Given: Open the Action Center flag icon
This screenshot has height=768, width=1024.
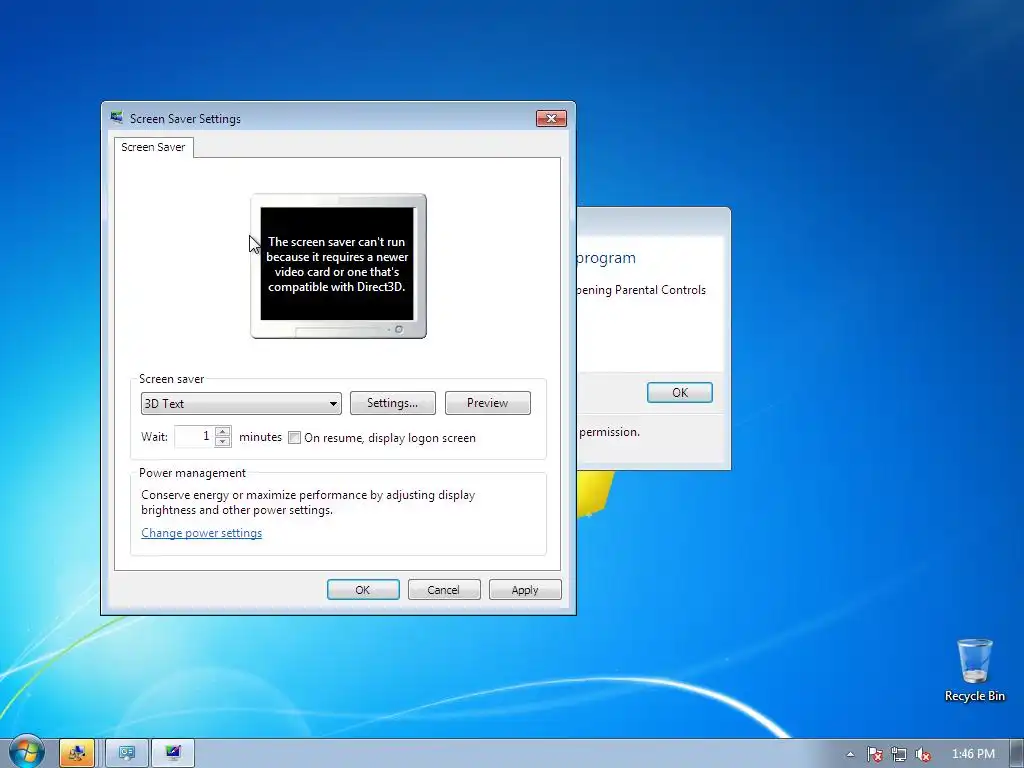Looking at the screenshot, I should 874,754.
